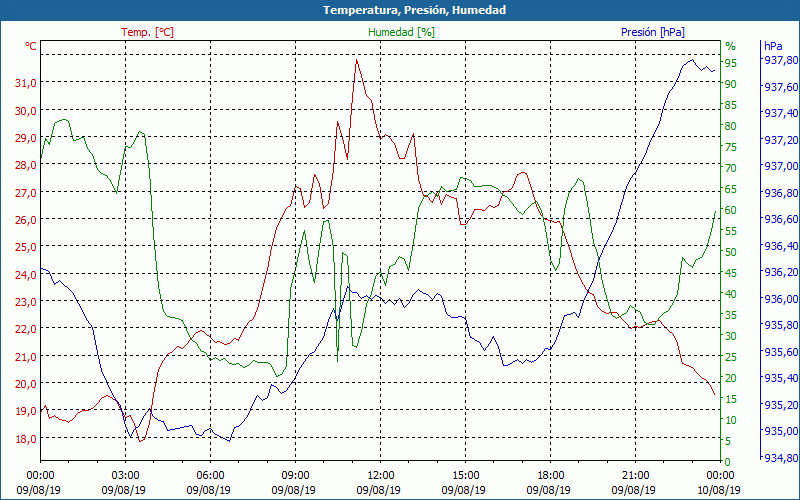
Task: Click the '24,0' temperature axis value
Action: 26,274
